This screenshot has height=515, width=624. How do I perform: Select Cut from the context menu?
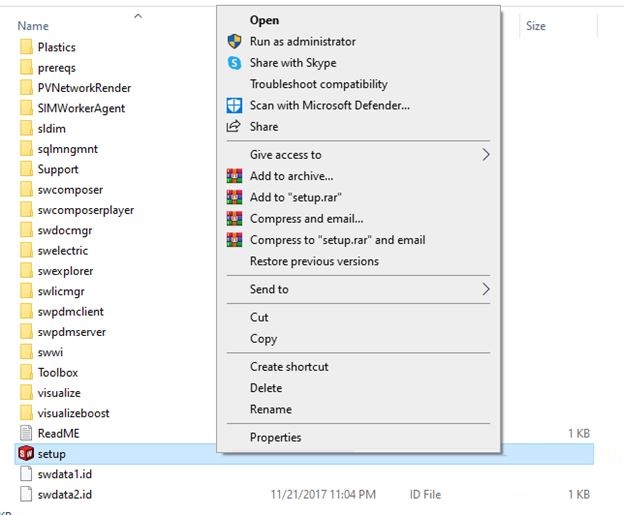(358, 317)
